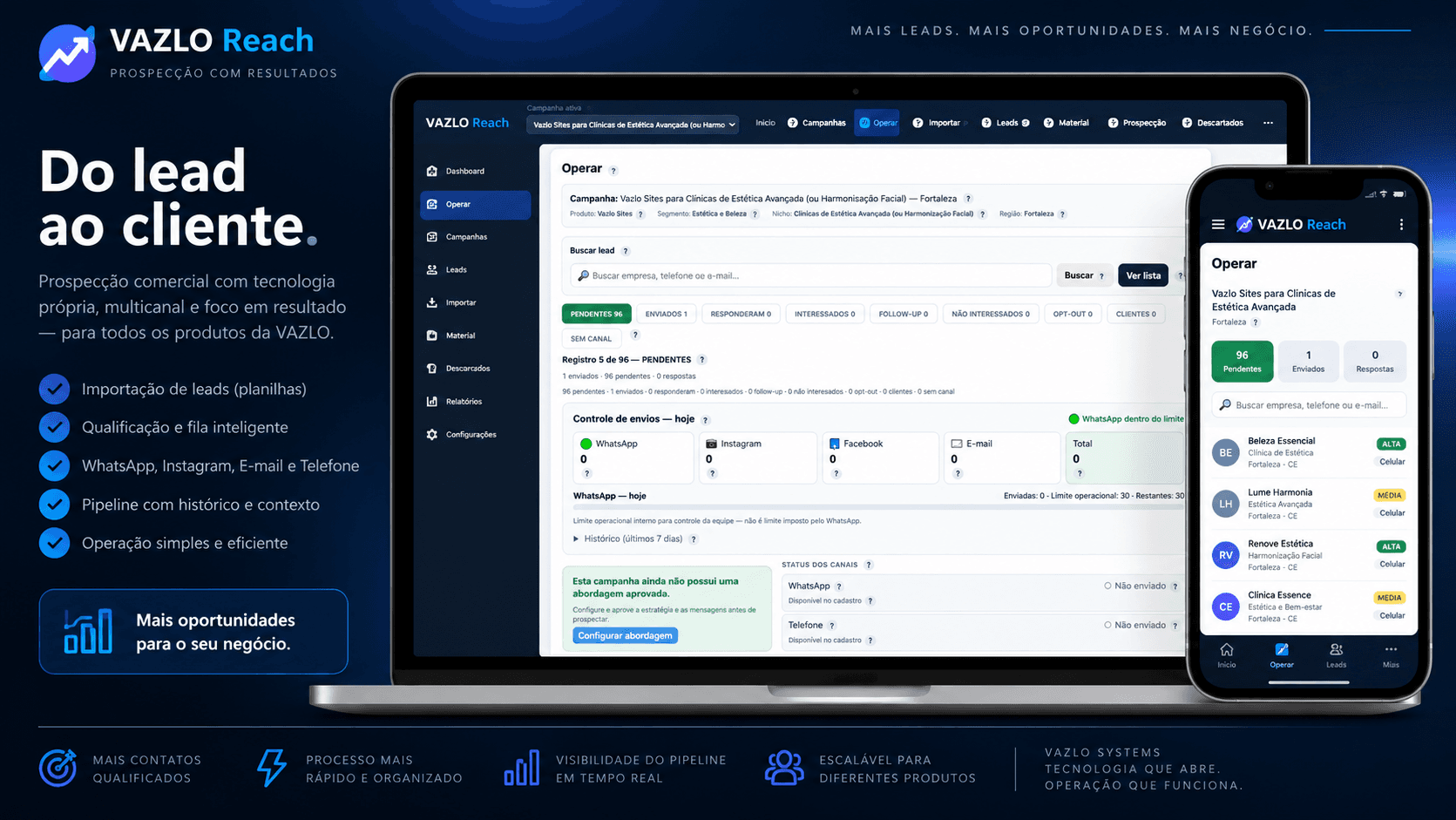The height and width of the screenshot is (820, 1456).
Task: Tap the Clínica Essence lead name on phone
Action: coord(1279,596)
